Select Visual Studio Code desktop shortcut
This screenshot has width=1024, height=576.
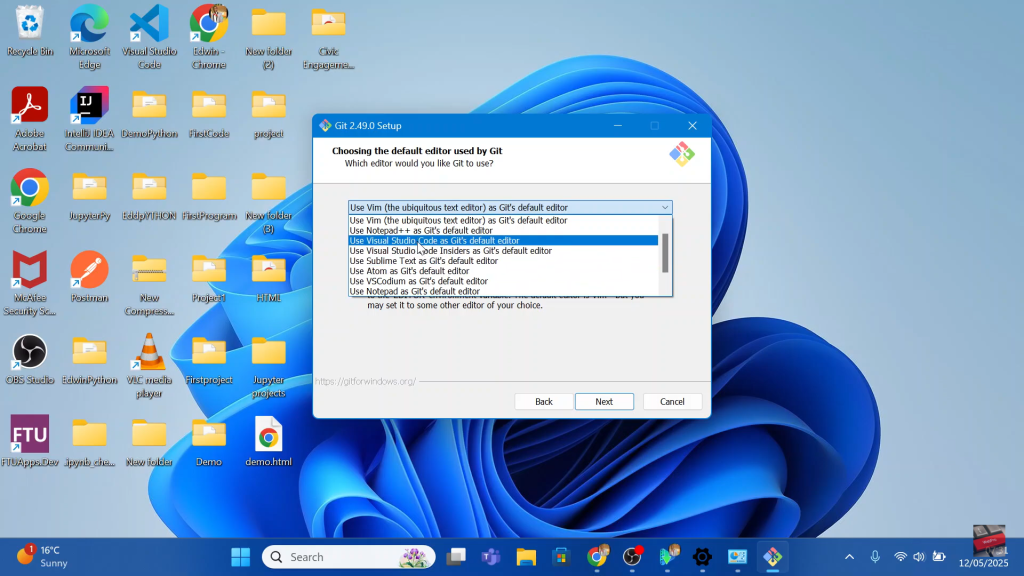click(x=149, y=37)
